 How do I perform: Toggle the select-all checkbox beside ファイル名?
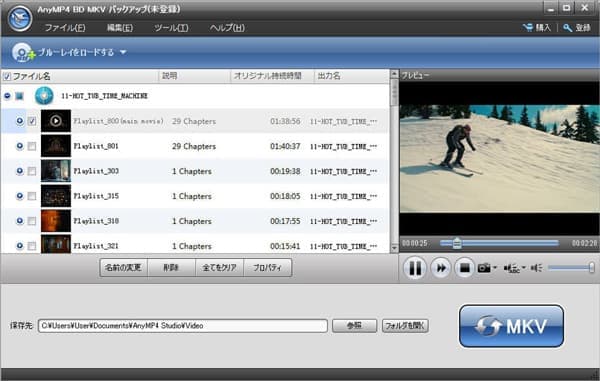[7, 76]
